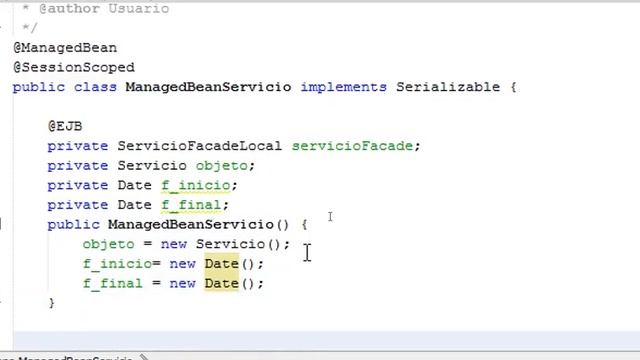Click the ServicioFacadeLocal type name
This screenshot has width=640, height=360.
[200, 146]
